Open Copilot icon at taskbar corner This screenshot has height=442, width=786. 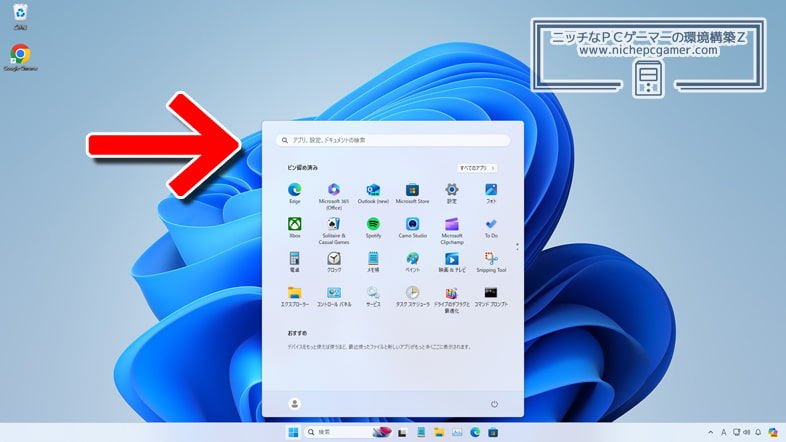click(x=773, y=432)
